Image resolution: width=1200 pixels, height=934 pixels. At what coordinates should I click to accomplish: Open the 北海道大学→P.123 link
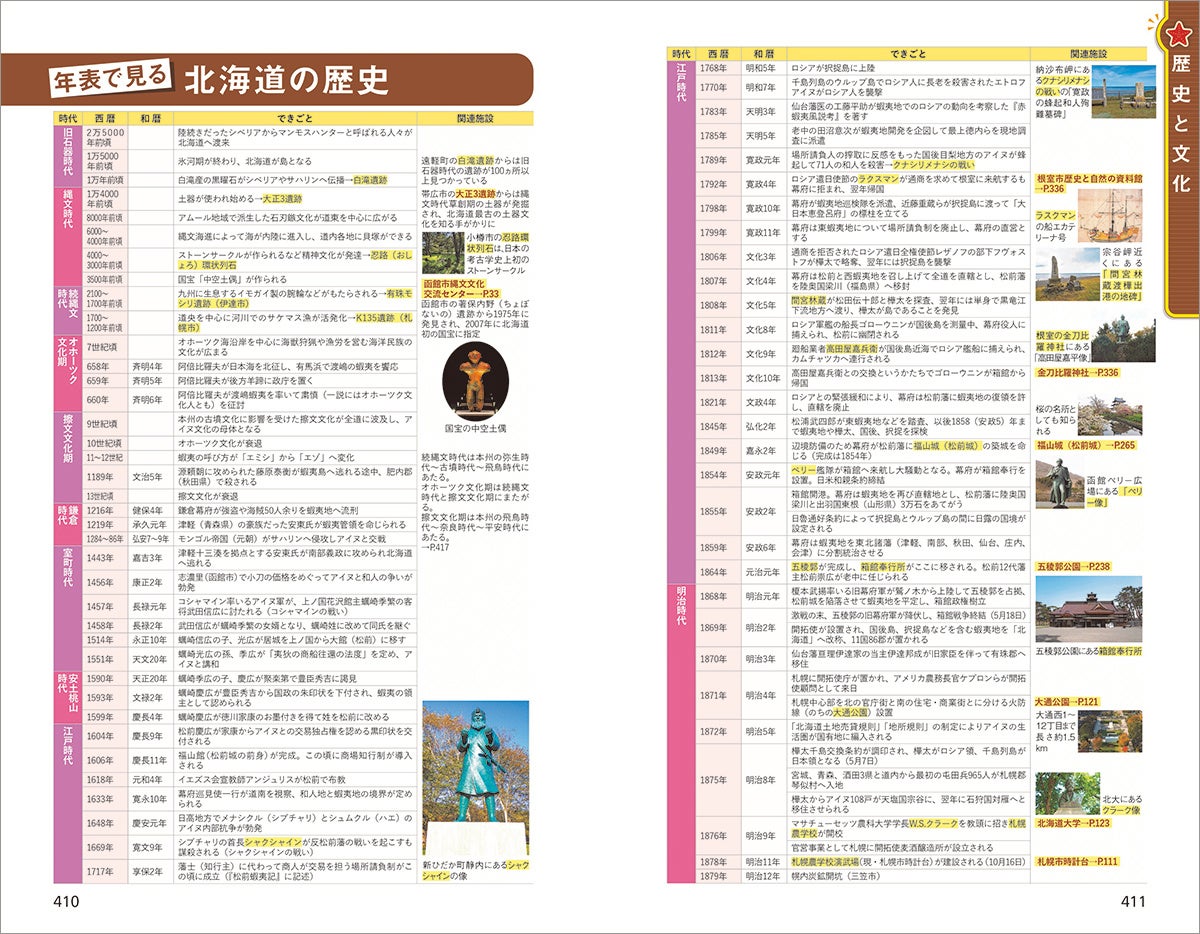[1073, 821]
